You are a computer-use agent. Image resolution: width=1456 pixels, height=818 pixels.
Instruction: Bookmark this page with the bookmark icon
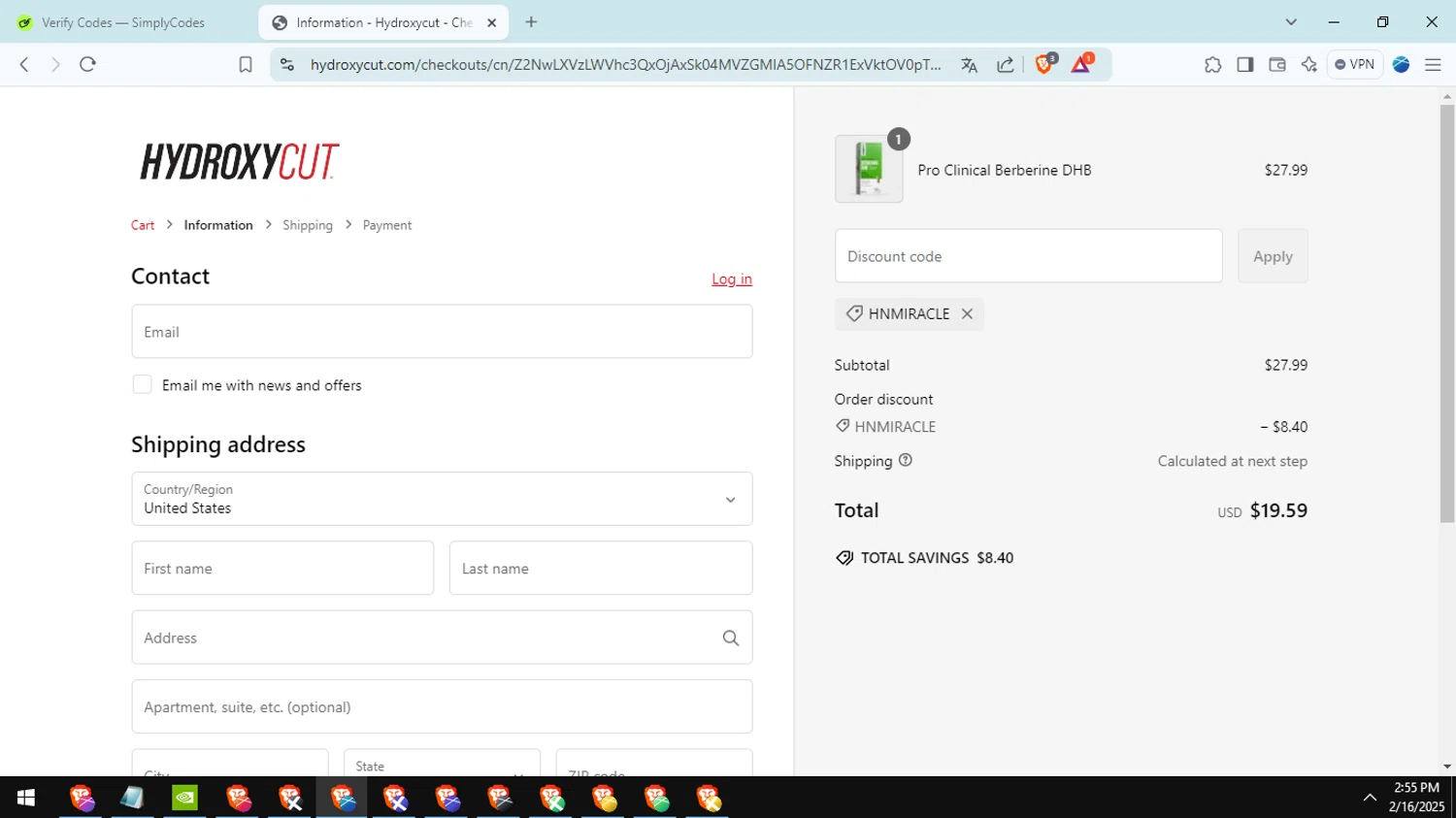tap(246, 64)
